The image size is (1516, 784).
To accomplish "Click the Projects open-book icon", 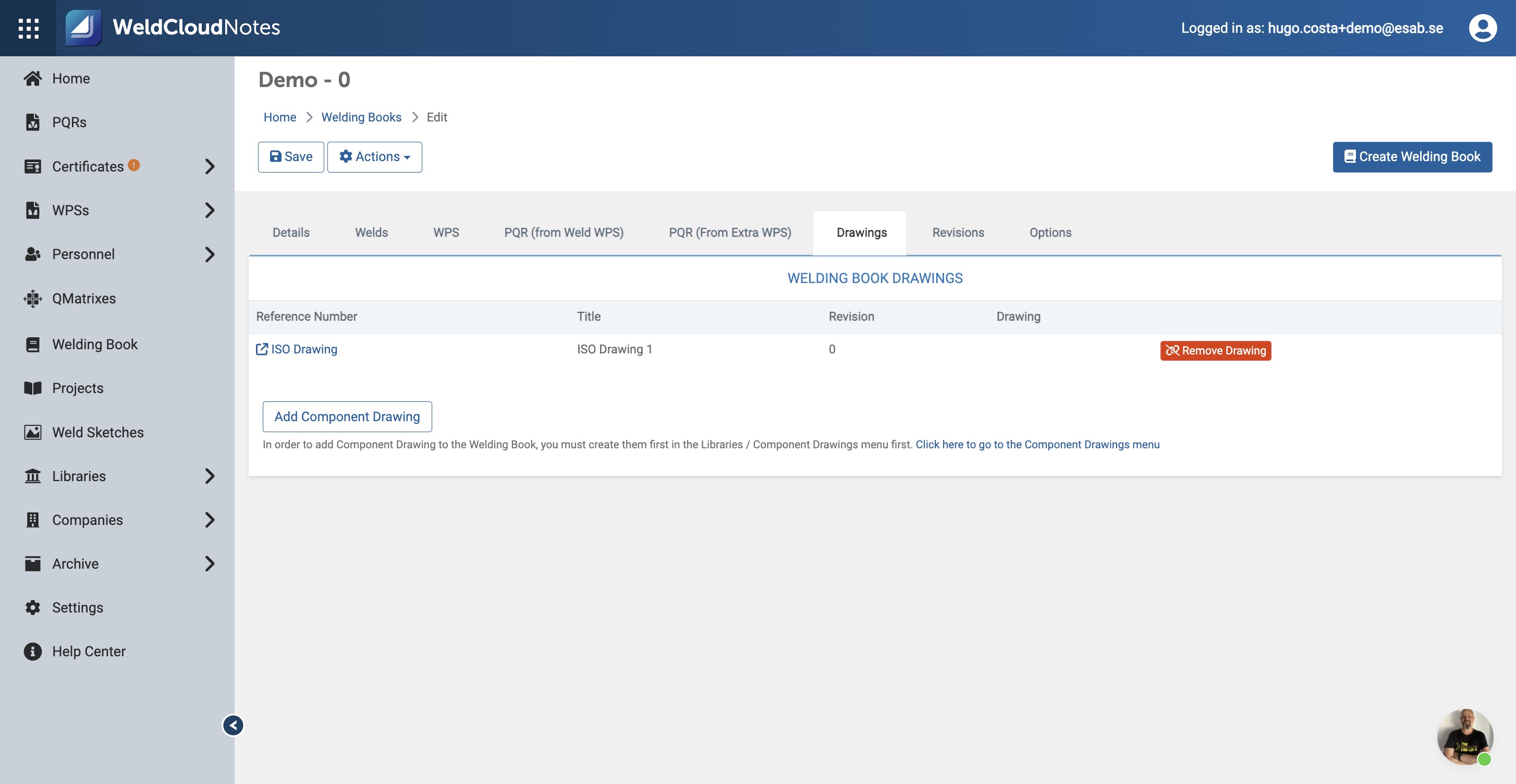I will click(33, 388).
